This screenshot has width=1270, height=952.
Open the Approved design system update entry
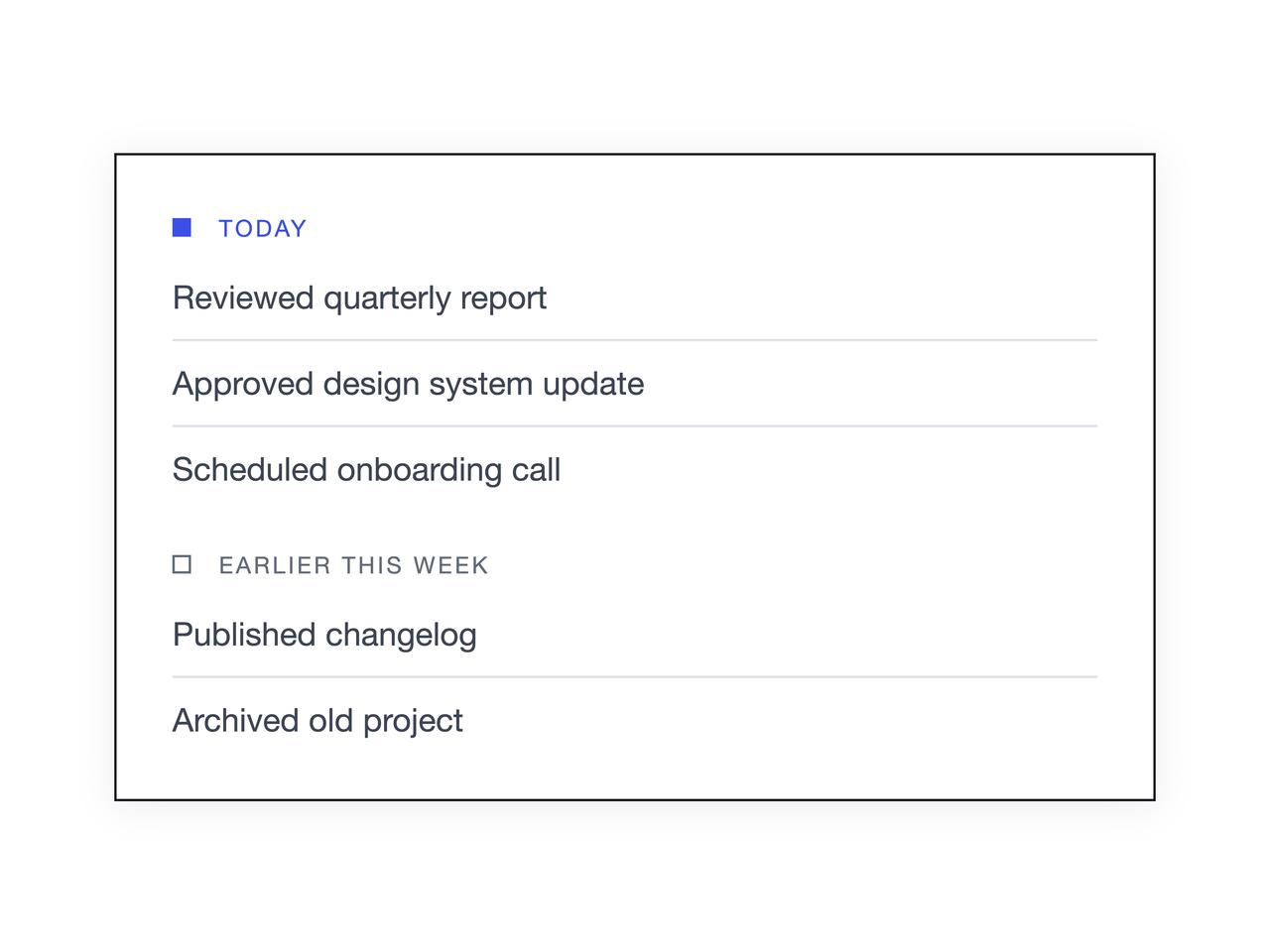(635, 384)
